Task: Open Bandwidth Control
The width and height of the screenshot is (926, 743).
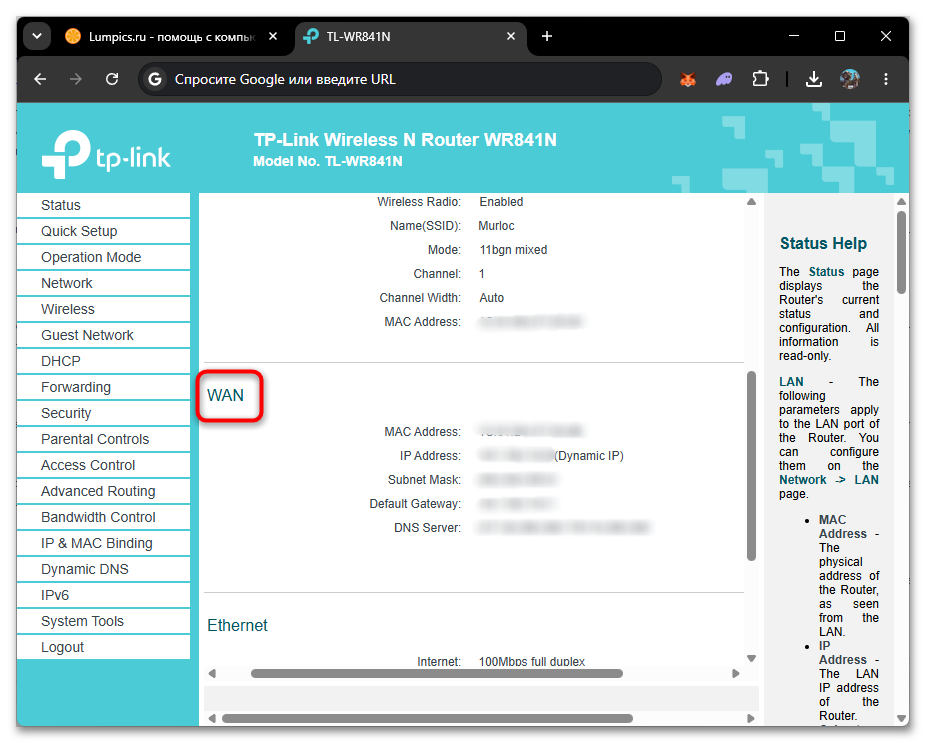Action: [x=103, y=517]
